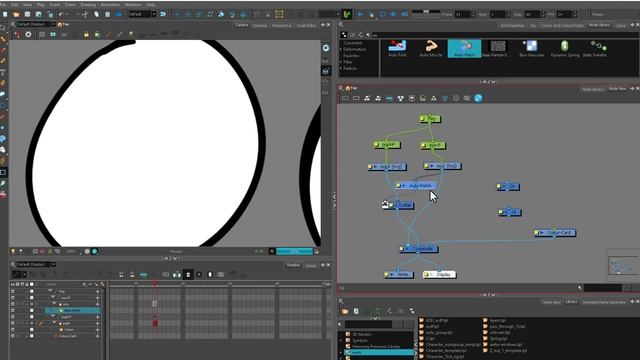The image size is (640, 360).
Task: Select the Write node in Node View
Action: 398,274
